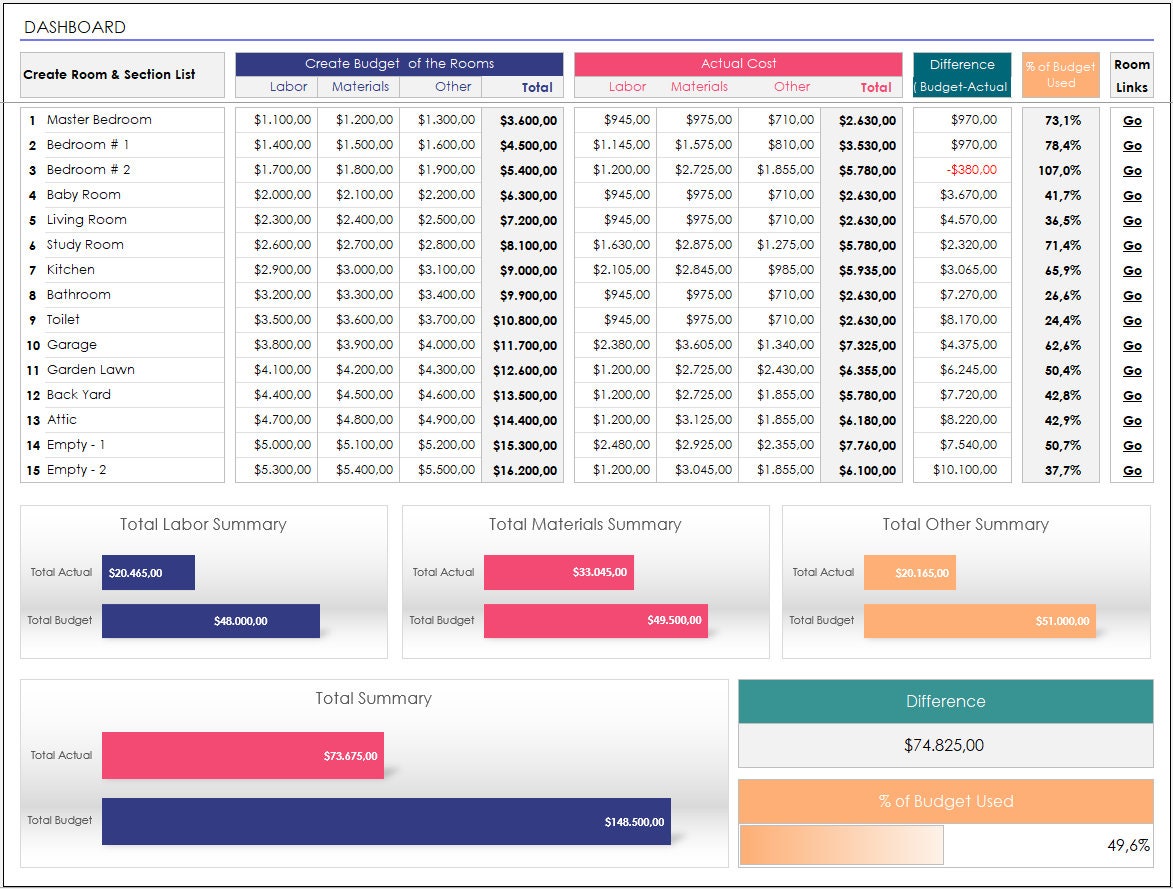
Task: Click the % of Budget Used header
Action: coord(1060,72)
